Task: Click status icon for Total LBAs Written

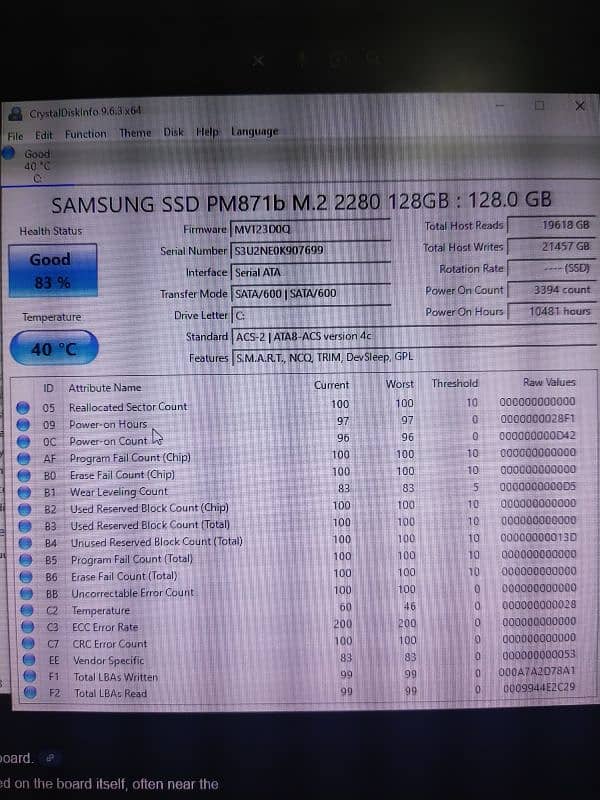Action: pyautogui.click(x=30, y=676)
